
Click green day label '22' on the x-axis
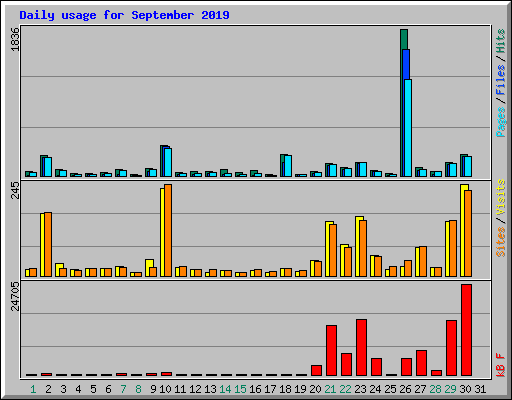tap(345, 389)
